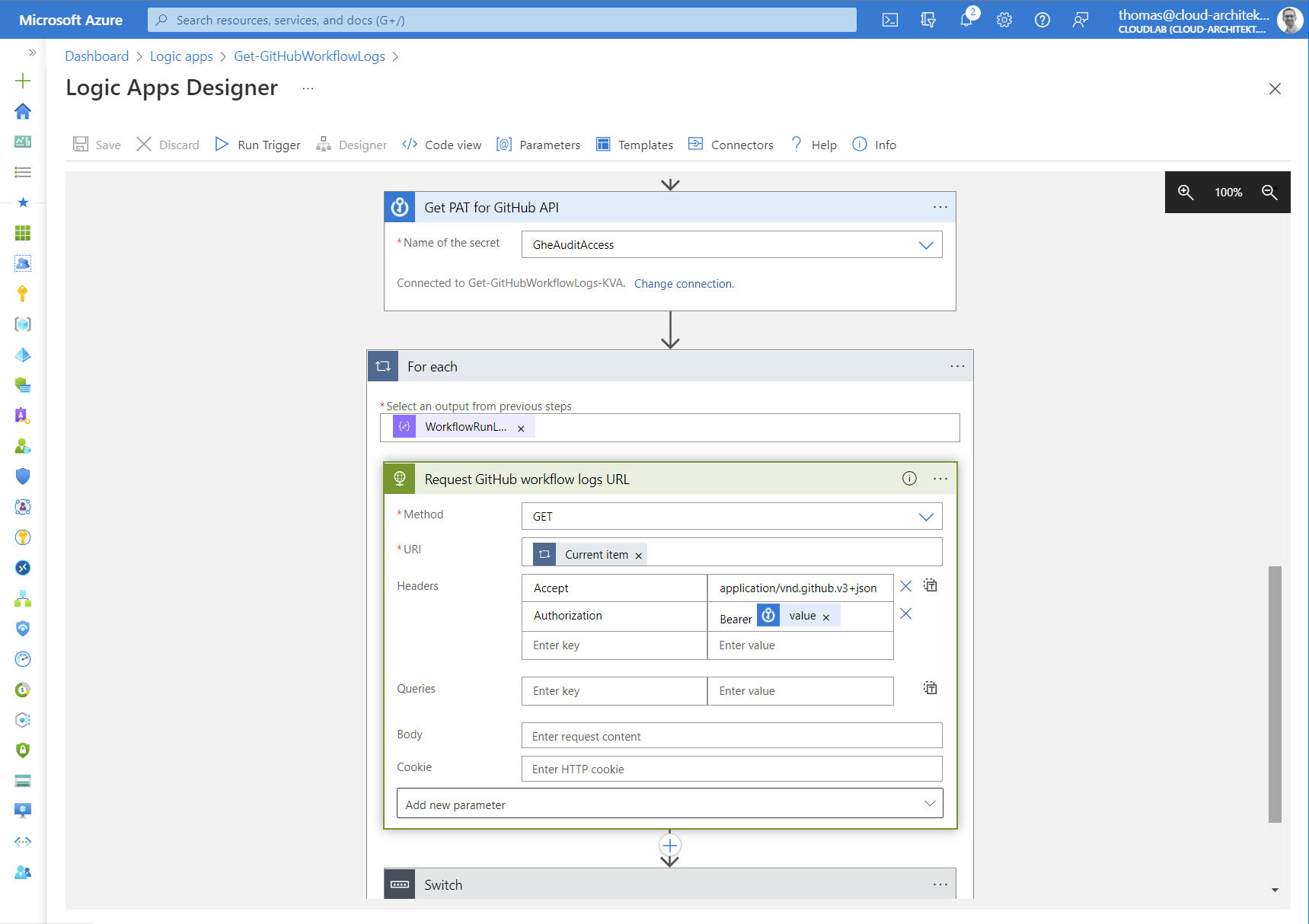The width and height of the screenshot is (1309, 924).
Task: Click Change connection link
Action: pos(684,284)
